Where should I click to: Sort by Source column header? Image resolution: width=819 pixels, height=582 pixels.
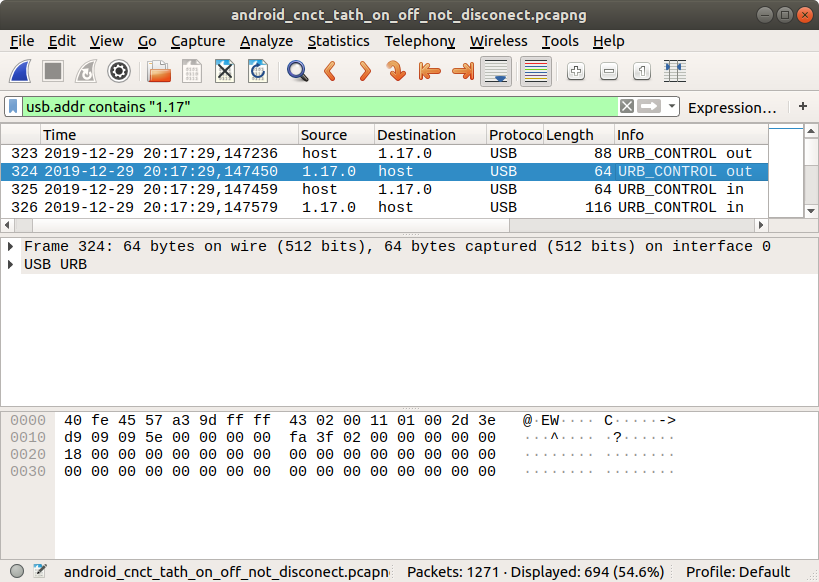(336, 135)
